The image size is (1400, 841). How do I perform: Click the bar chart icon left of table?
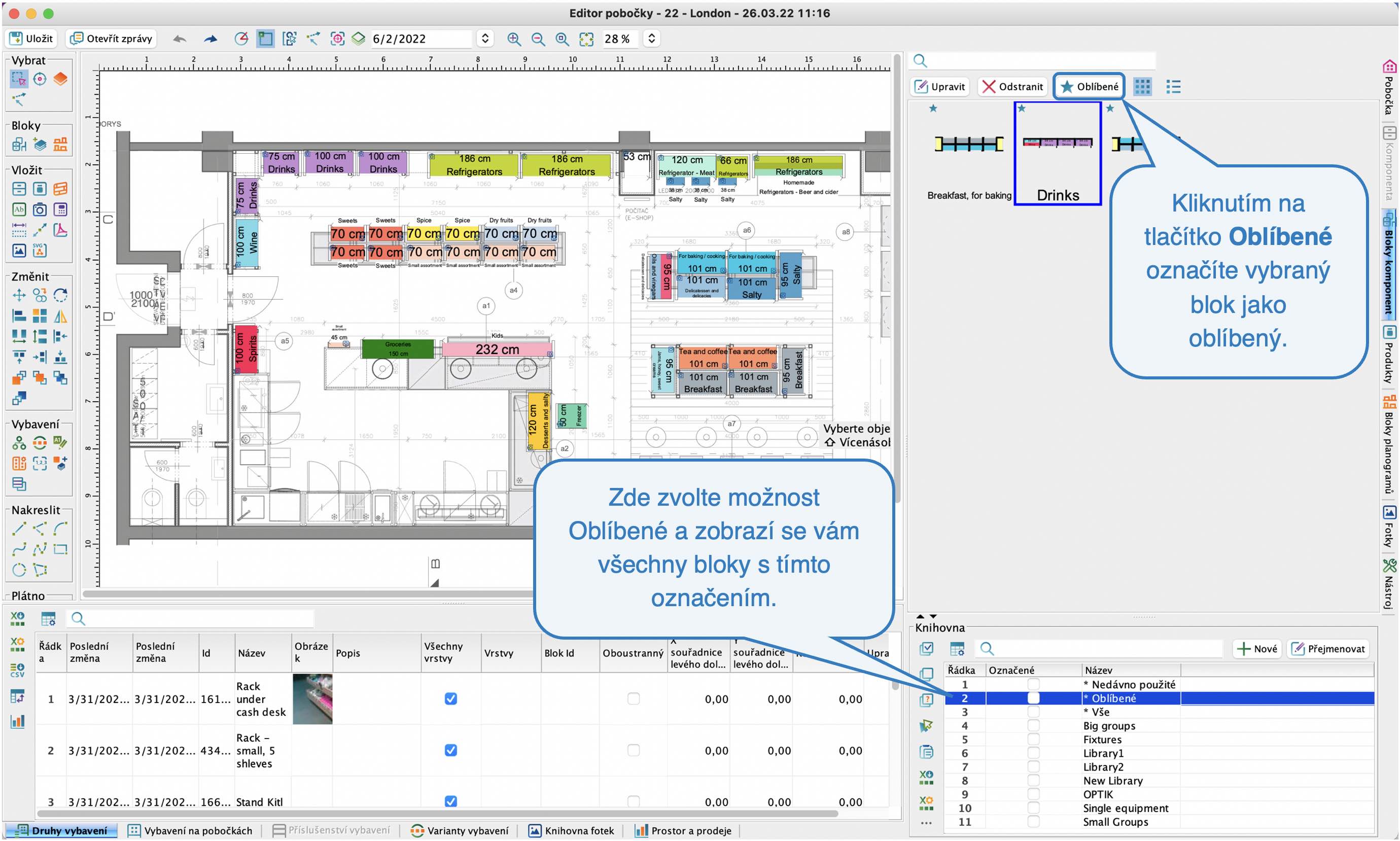(x=17, y=721)
